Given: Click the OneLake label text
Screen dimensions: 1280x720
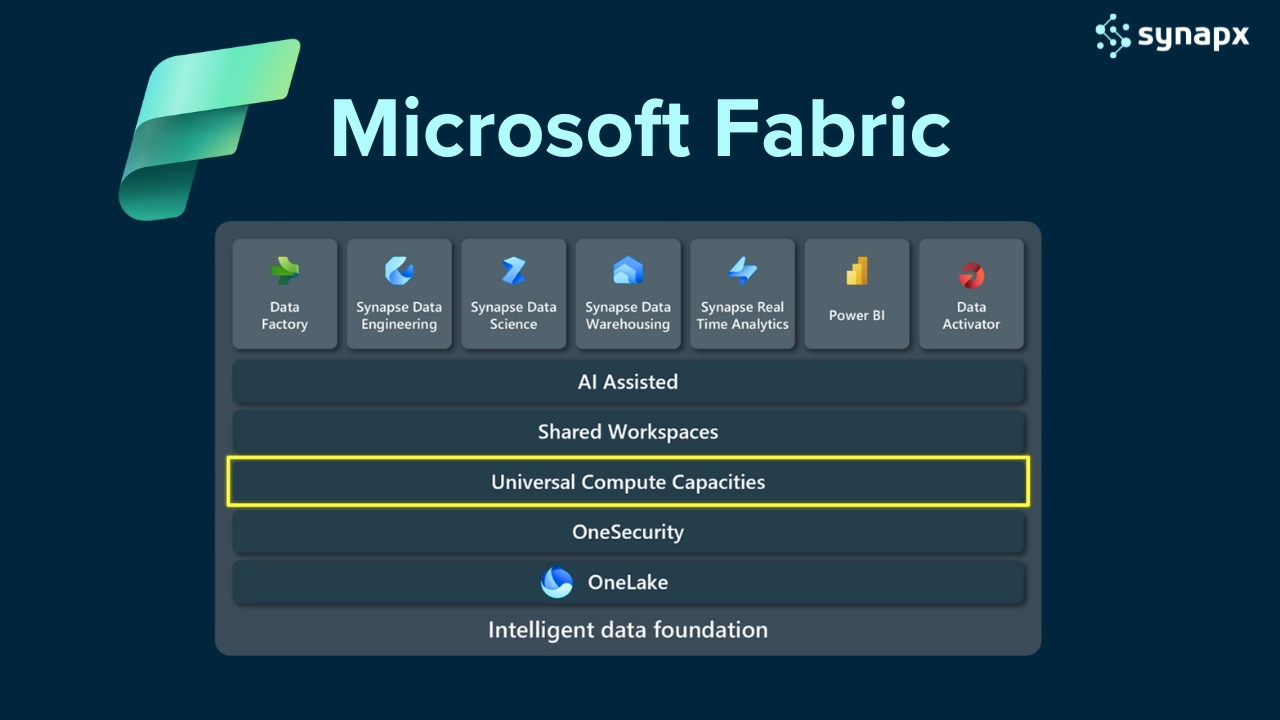Looking at the screenshot, I should [628, 582].
